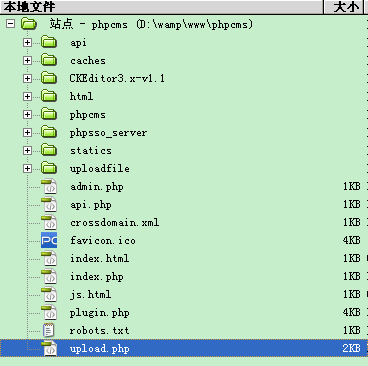368x366 pixels.
Task: Click the uploadfile folder icon
Action: [x=49, y=168]
